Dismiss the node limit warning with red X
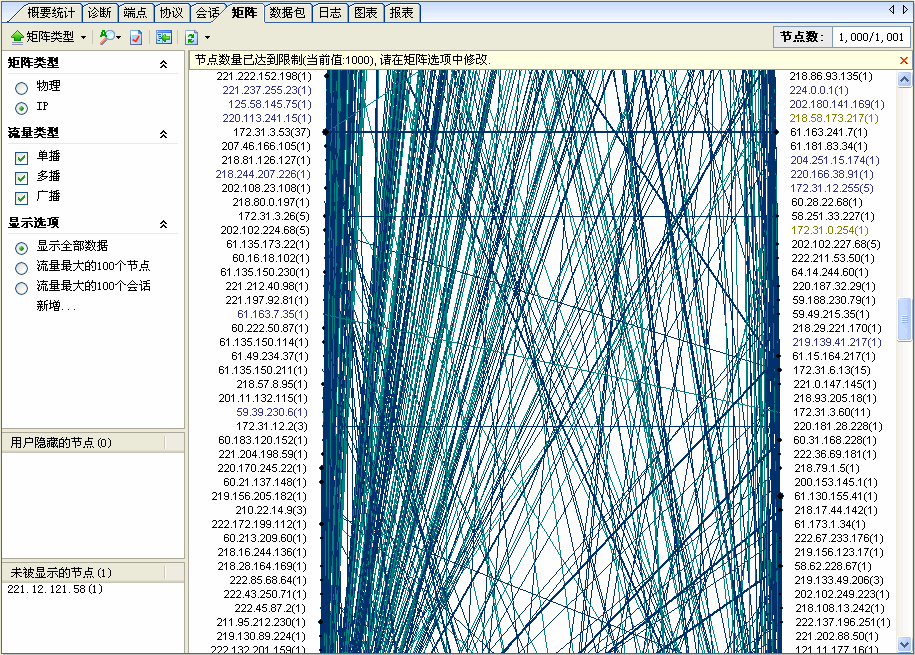 (x=903, y=59)
